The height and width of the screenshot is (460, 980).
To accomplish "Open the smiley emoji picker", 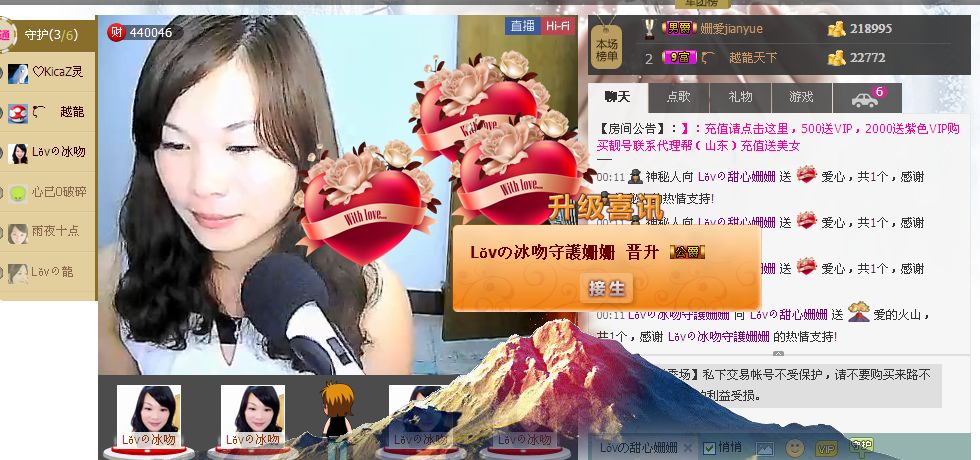I will tap(795, 448).
